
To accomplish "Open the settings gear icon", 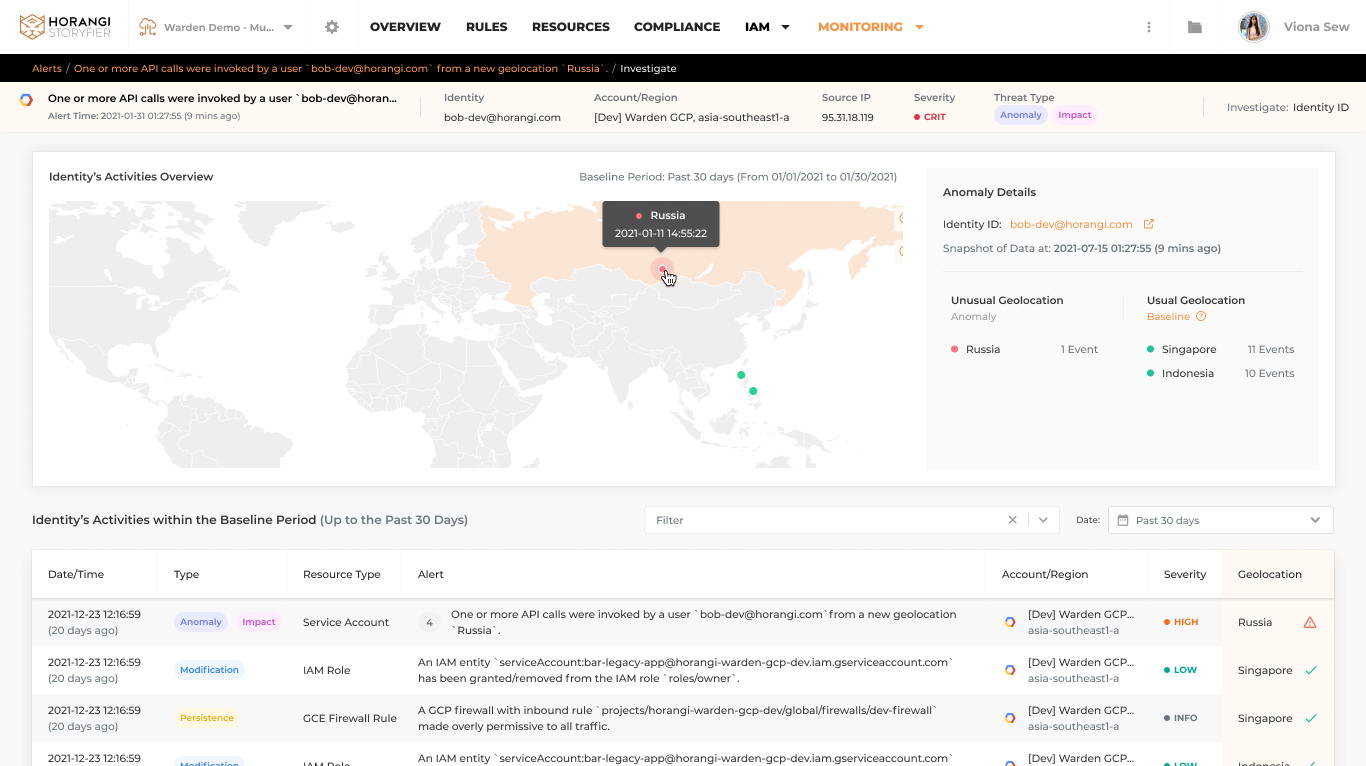I will point(332,27).
